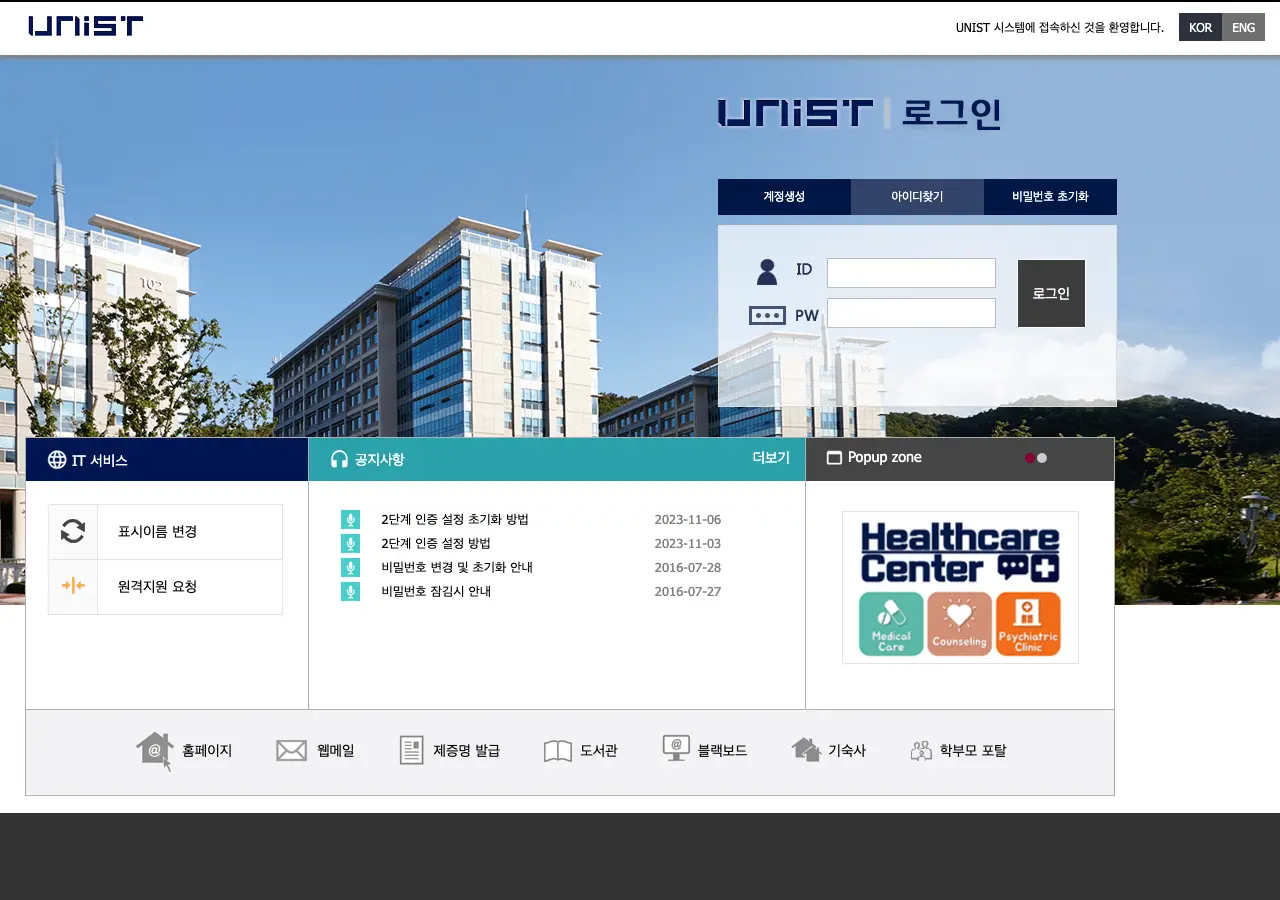This screenshot has width=1280, height=900.
Task: Click the remote support request icon
Action: 73,586
